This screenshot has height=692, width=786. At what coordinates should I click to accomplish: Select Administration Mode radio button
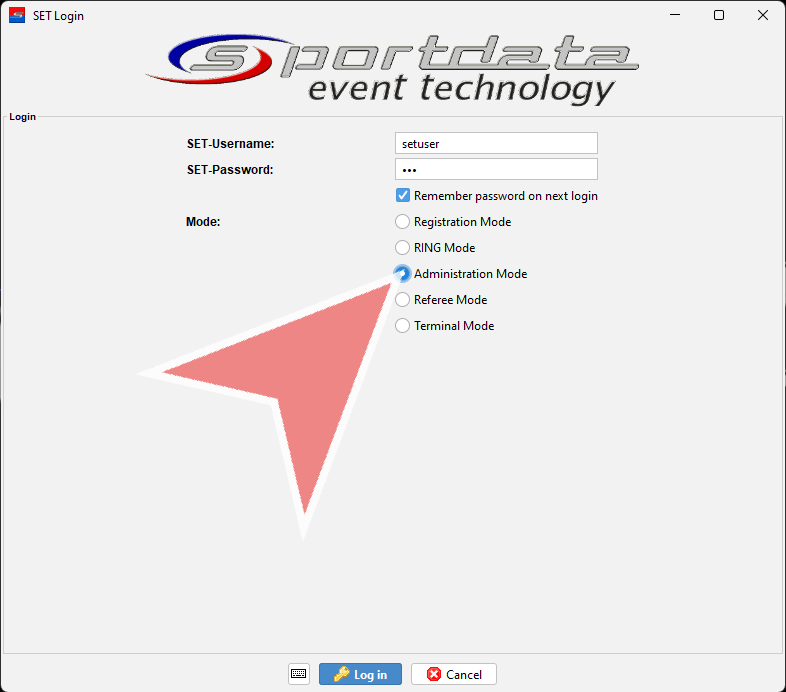[x=403, y=274]
